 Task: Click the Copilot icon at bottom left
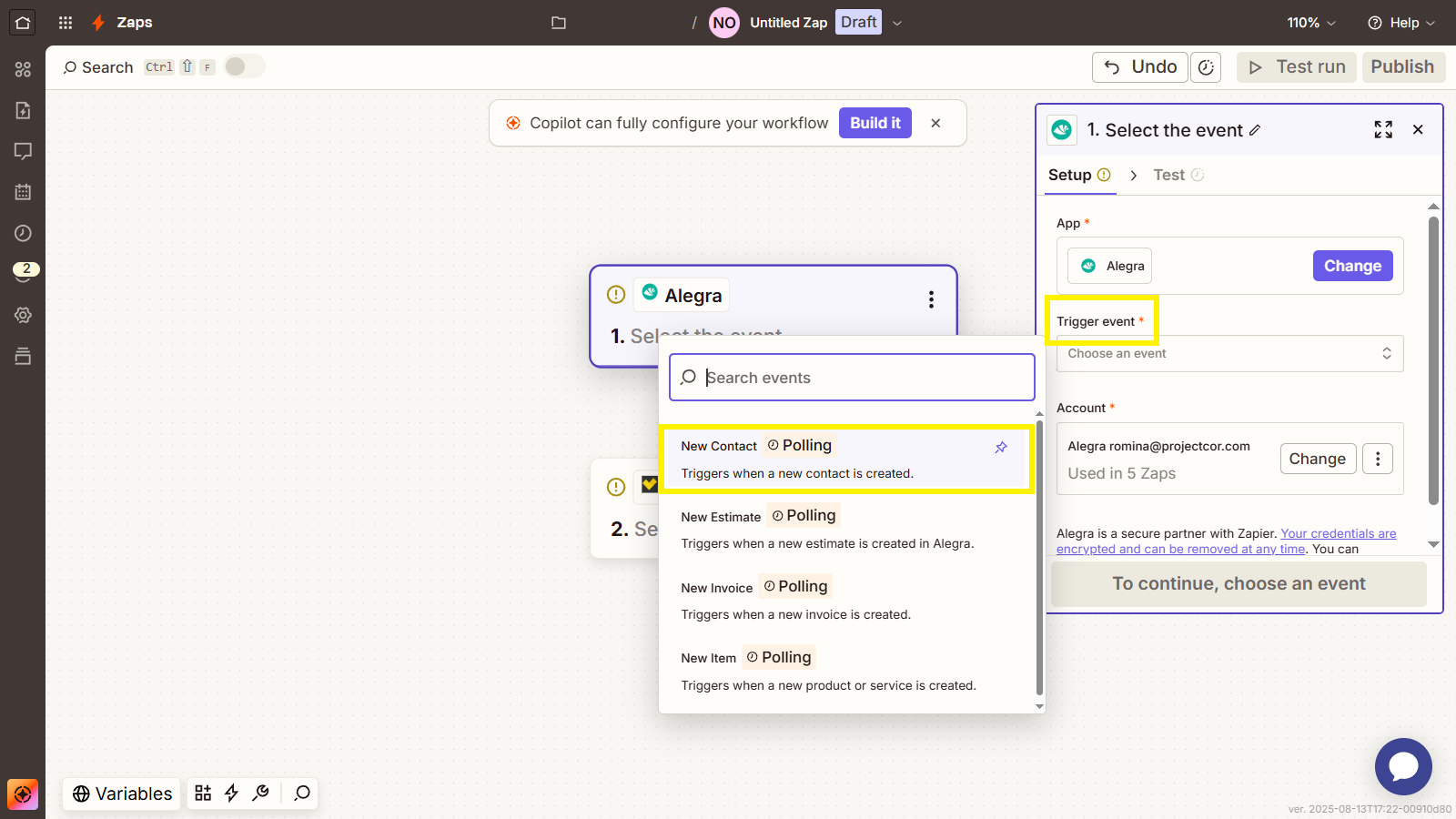point(23,794)
